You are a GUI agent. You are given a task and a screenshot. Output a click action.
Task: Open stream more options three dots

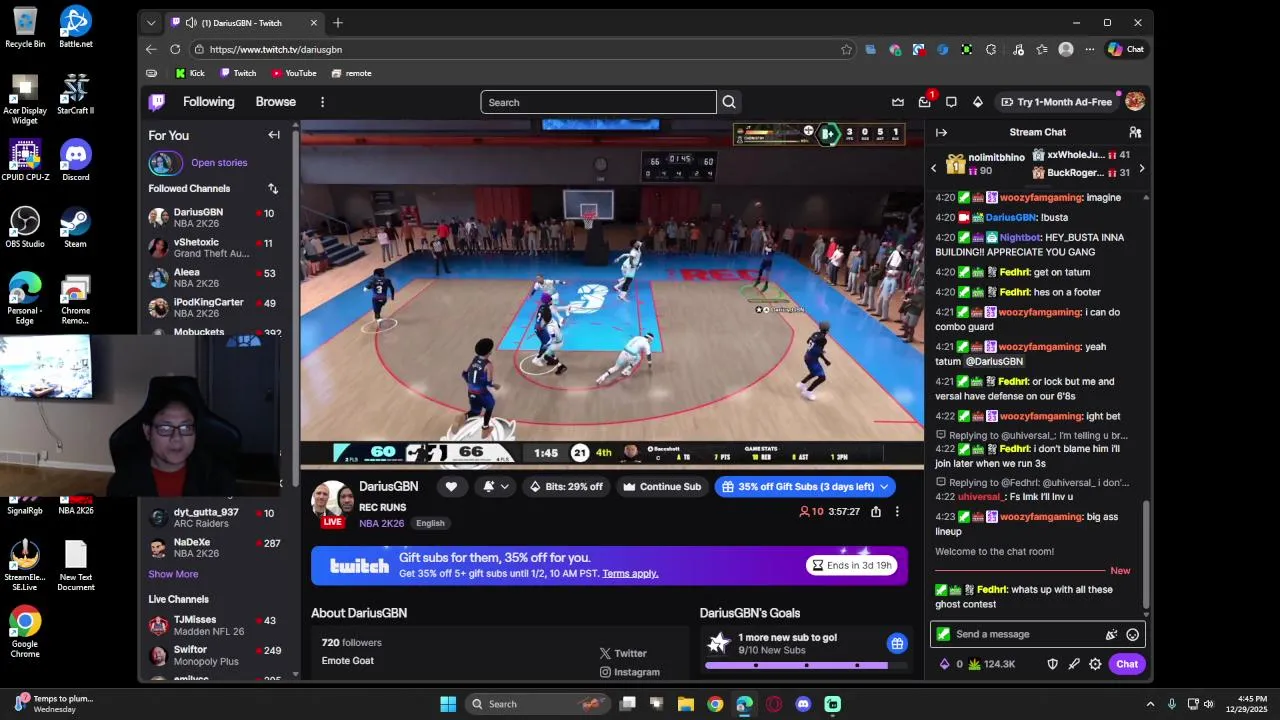click(897, 512)
